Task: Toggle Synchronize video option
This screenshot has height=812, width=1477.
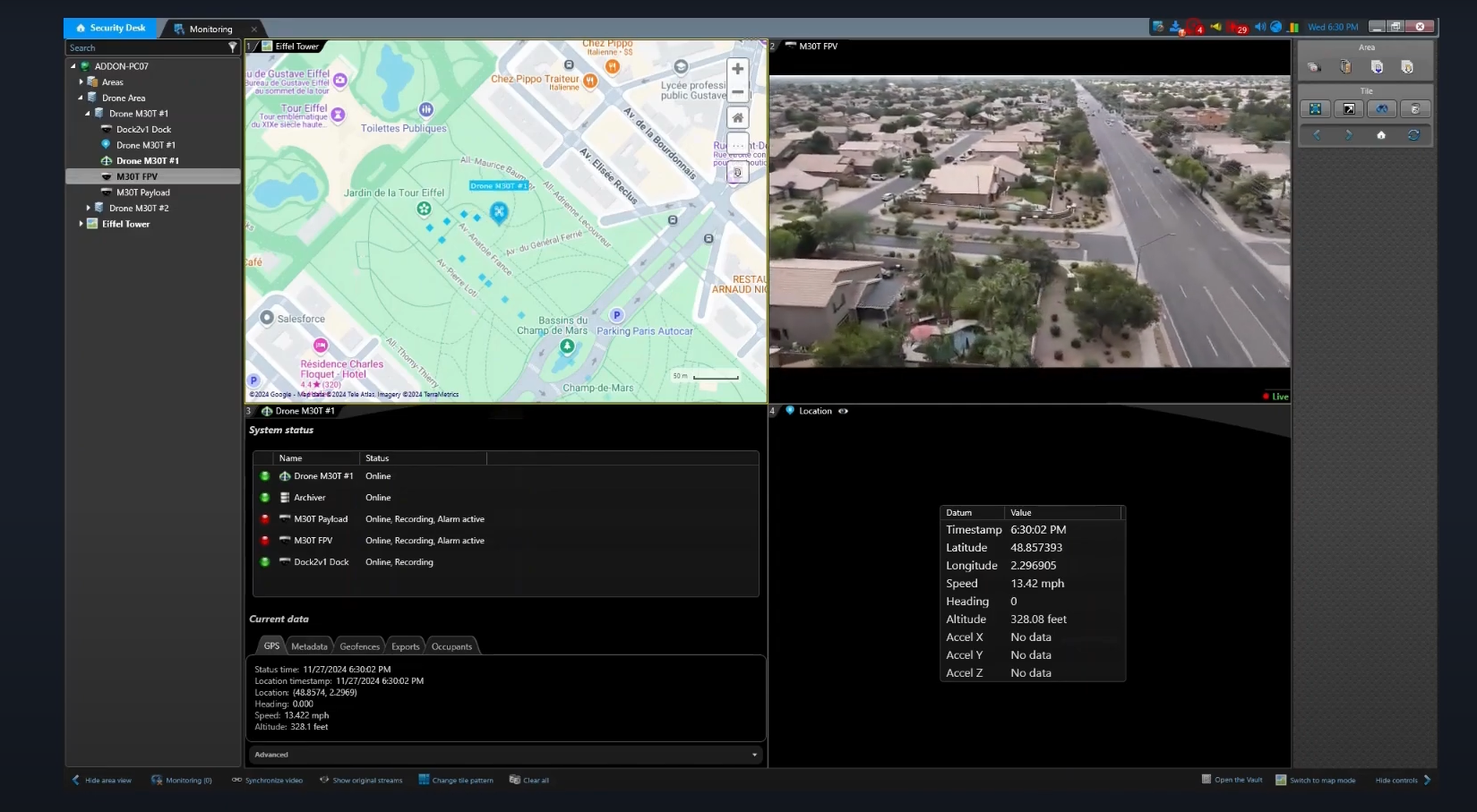Action: pyautogui.click(x=267, y=780)
